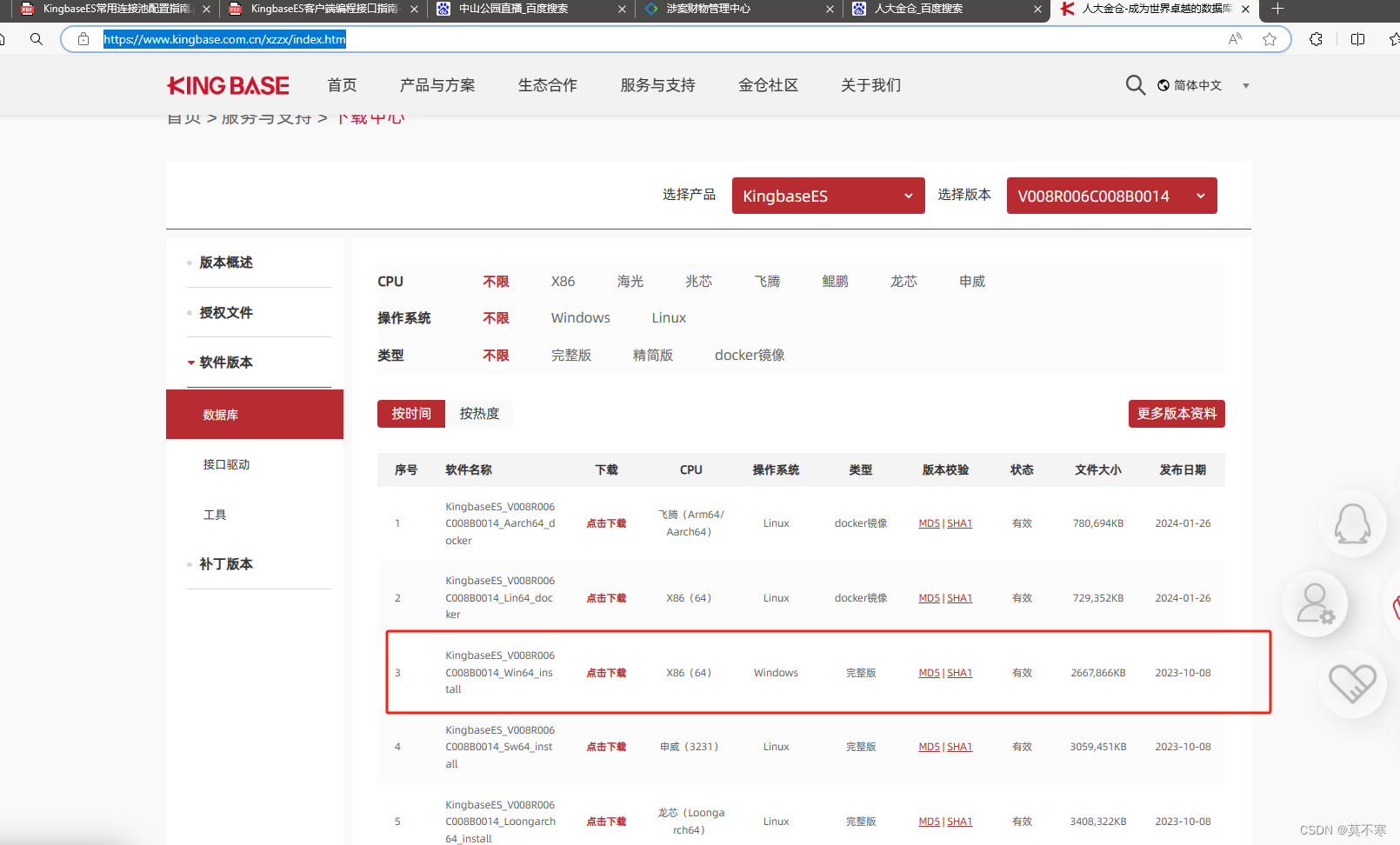Image resolution: width=1400 pixels, height=845 pixels.
Task: Open the 选择产品 KingbaseES dropdown
Action: (x=828, y=196)
